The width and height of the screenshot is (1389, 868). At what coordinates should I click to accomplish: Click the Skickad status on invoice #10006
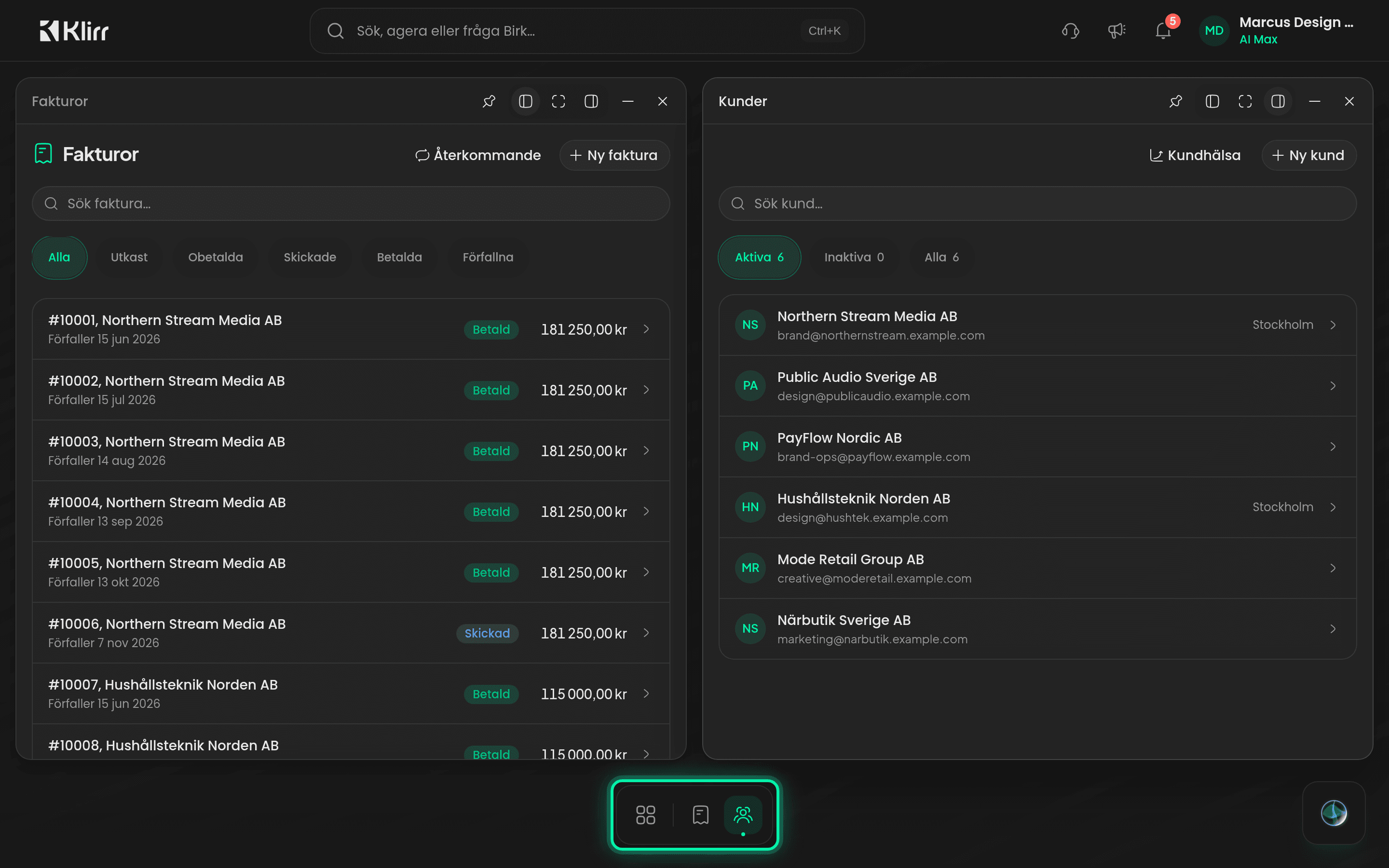(x=487, y=633)
